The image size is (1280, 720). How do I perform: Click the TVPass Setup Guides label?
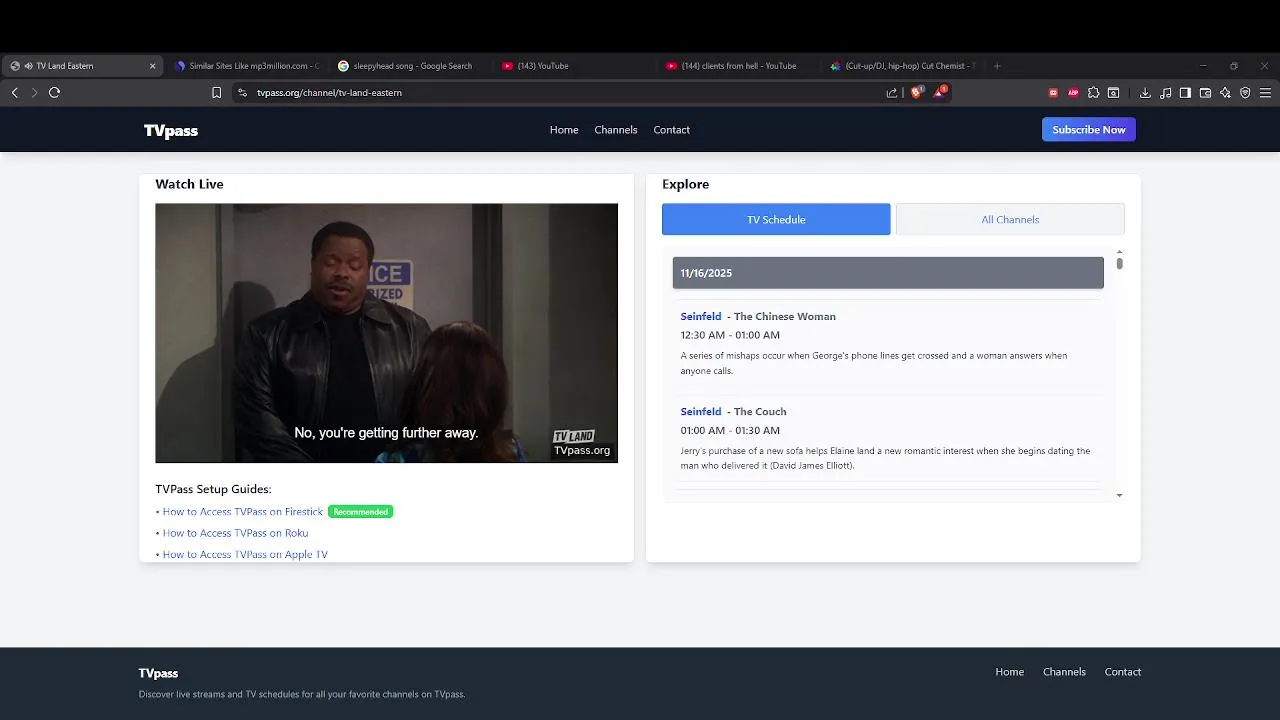pyautogui.click(x=213, y=489)
